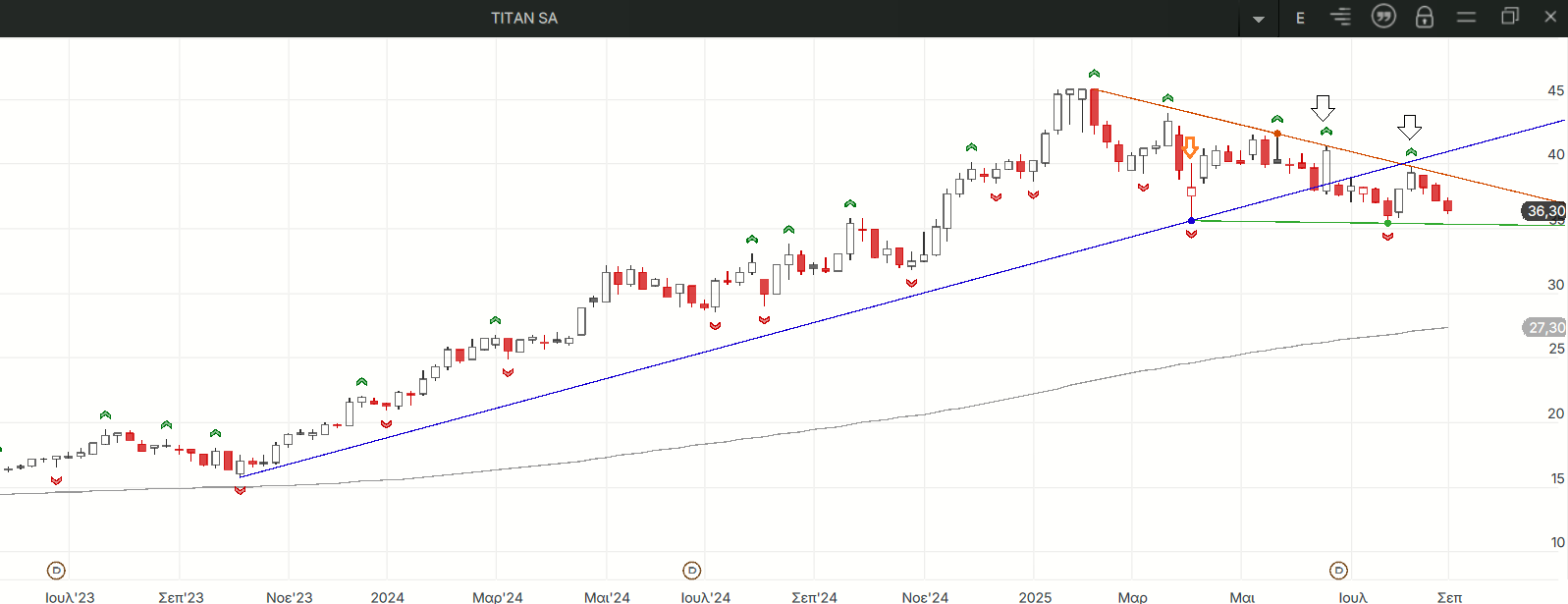This screenshot has height=604, width=1568.
Task: Select the second green anchor dot on the horizontal line
Action: (x=1387, y=223)
